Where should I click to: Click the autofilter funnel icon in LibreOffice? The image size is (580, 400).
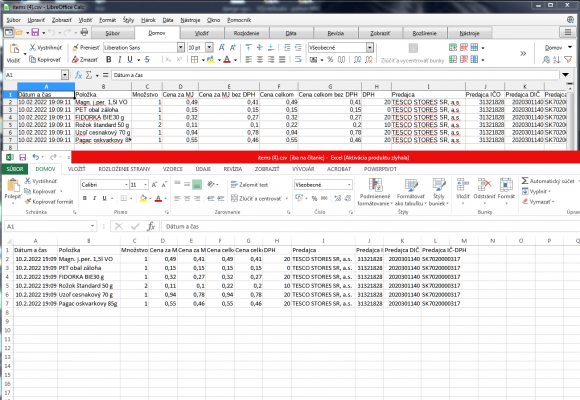[x=568, y=59]
